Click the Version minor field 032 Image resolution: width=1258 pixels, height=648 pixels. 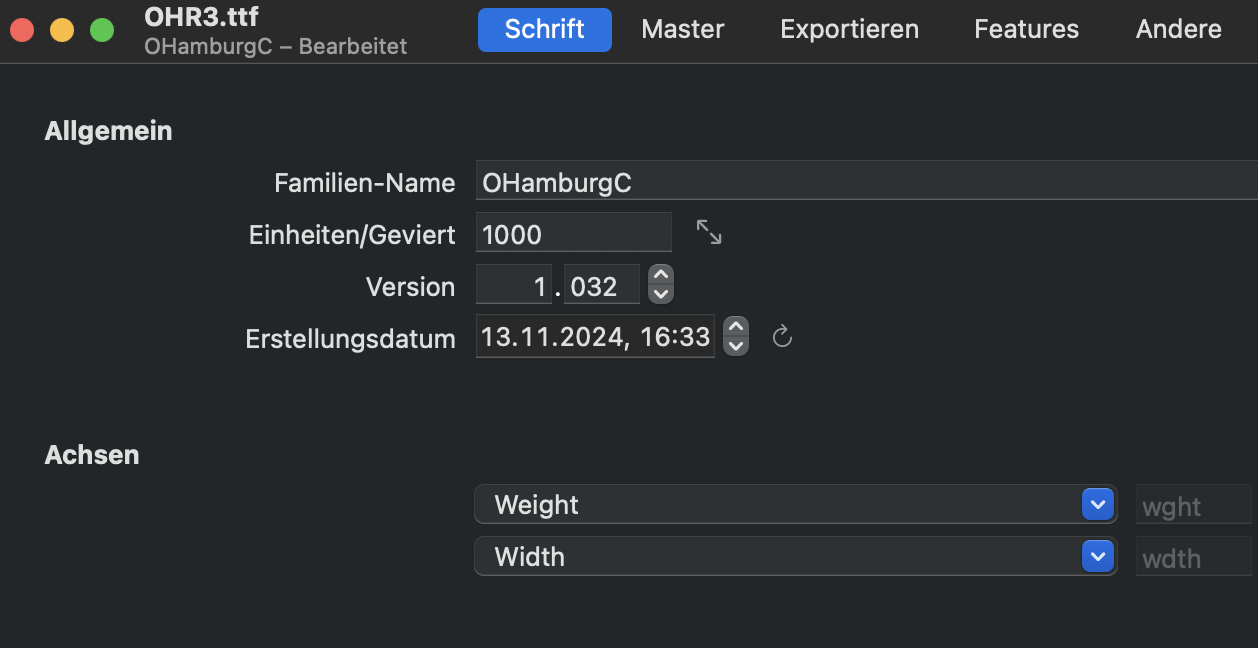coord(602,285)
